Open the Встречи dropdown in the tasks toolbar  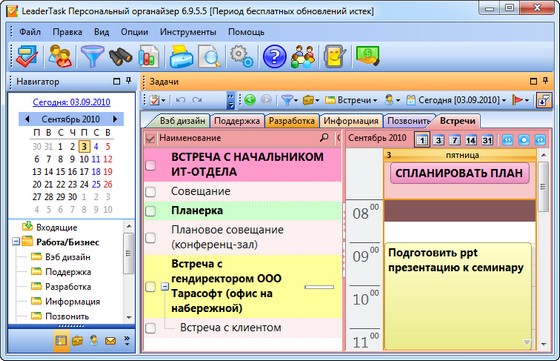point(351,100)
